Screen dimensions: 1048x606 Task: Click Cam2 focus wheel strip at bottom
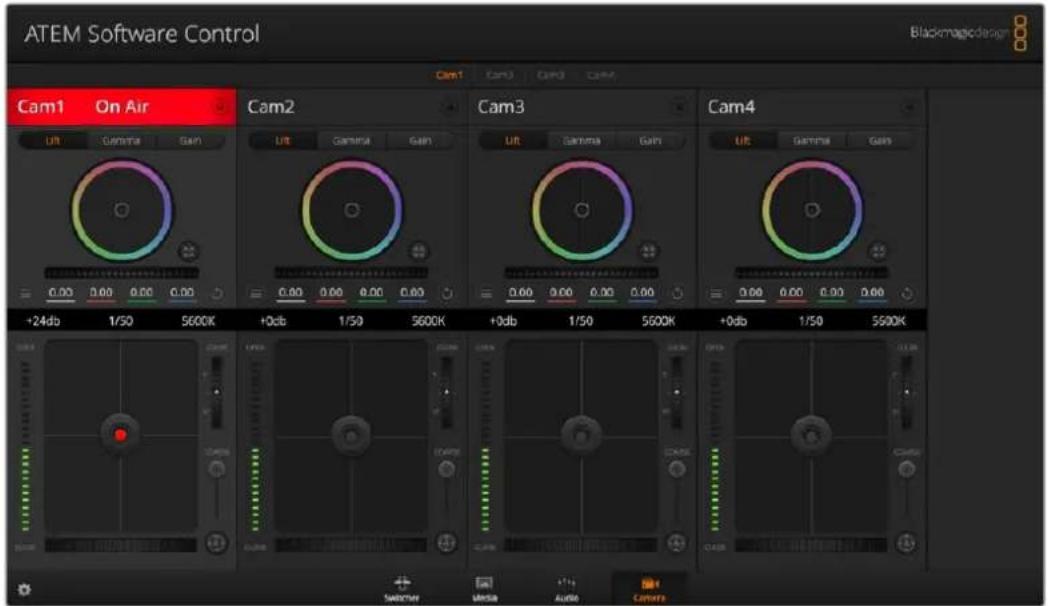pos(352,546)
